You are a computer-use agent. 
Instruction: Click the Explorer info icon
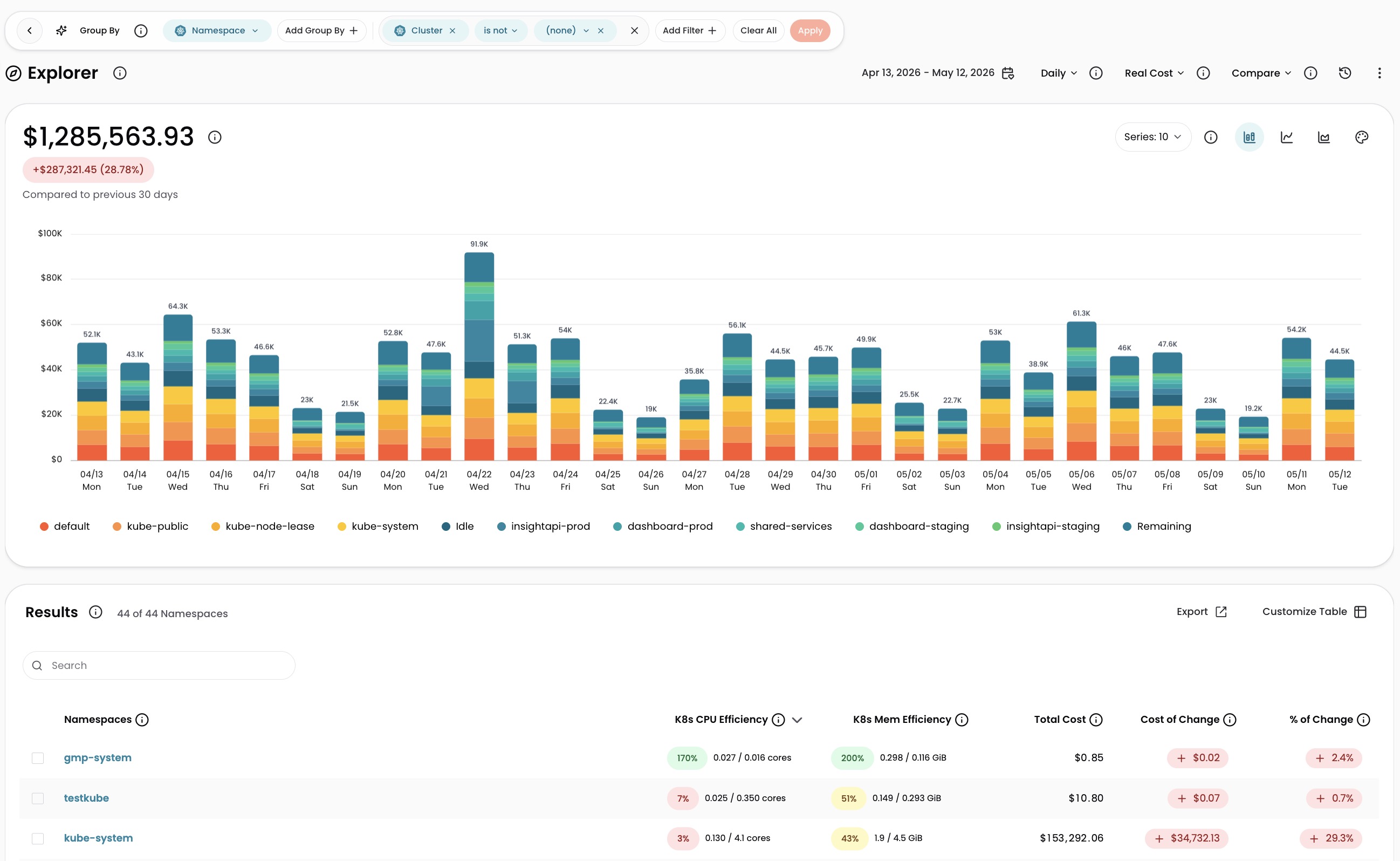[x=120, y=73]
